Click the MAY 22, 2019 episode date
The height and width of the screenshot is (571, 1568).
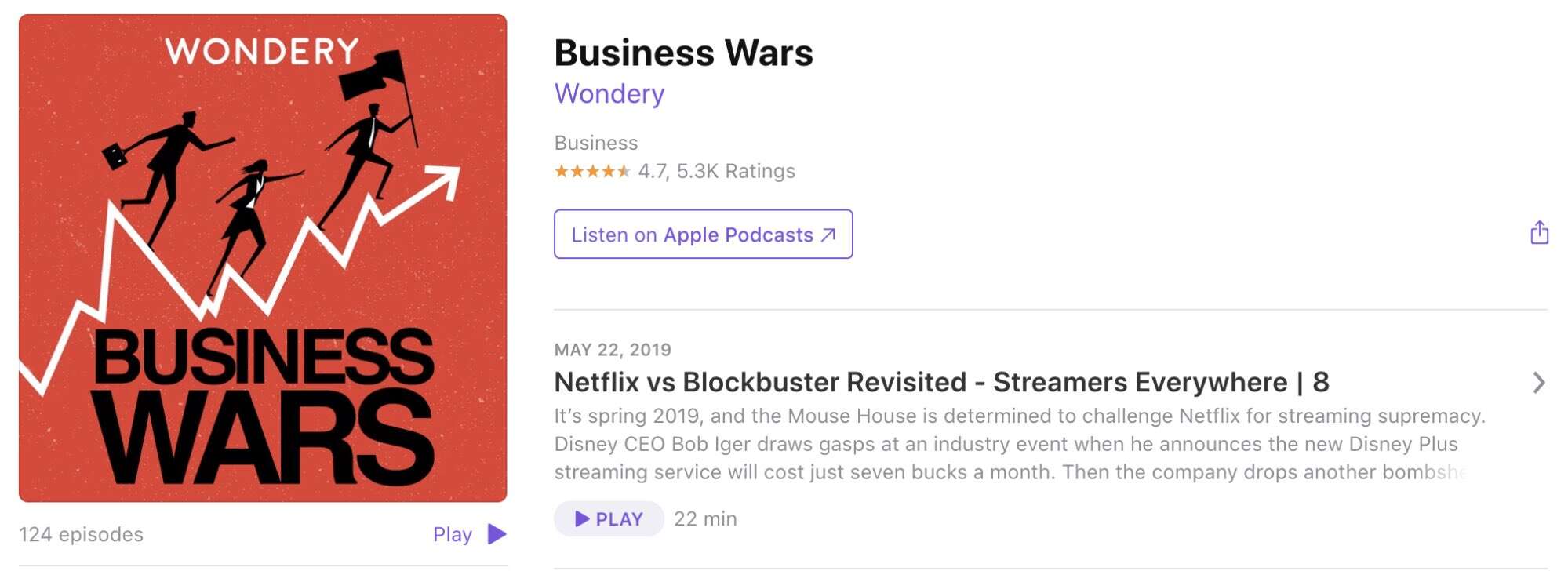612,351
